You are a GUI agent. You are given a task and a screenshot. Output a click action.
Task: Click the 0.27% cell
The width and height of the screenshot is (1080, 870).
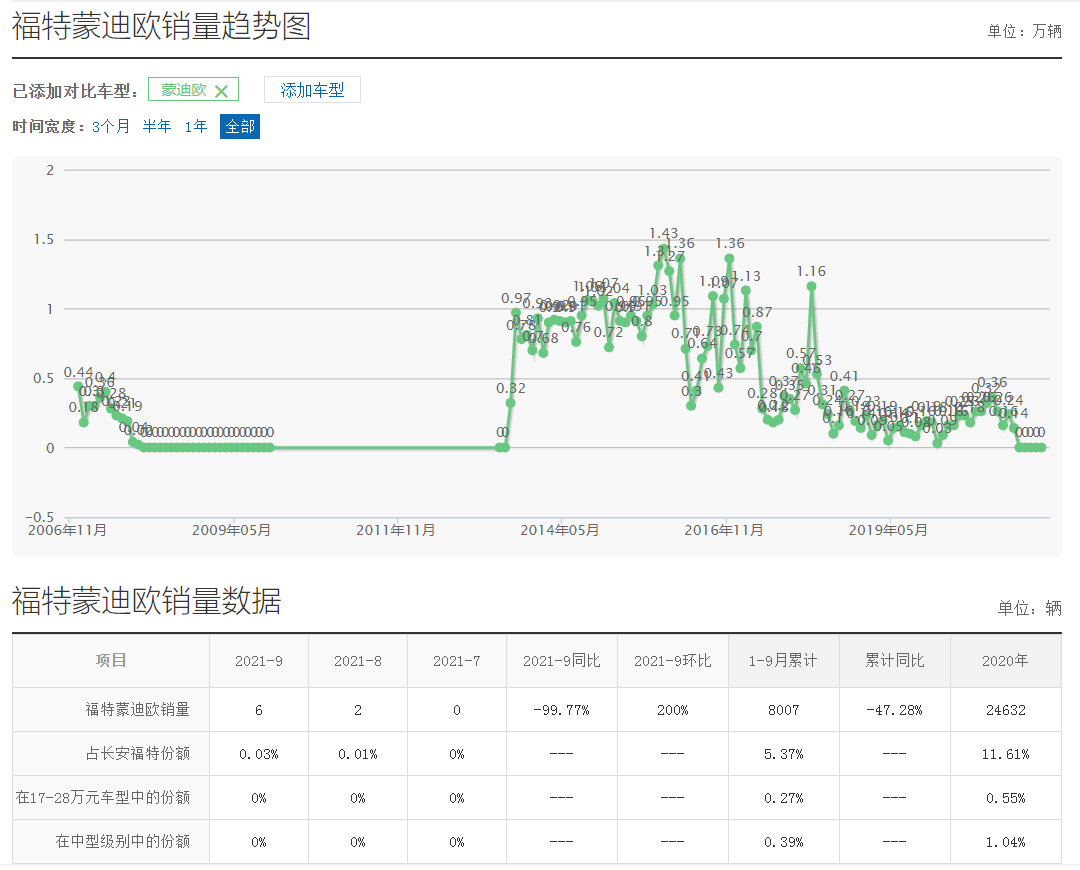pos(784,798)
